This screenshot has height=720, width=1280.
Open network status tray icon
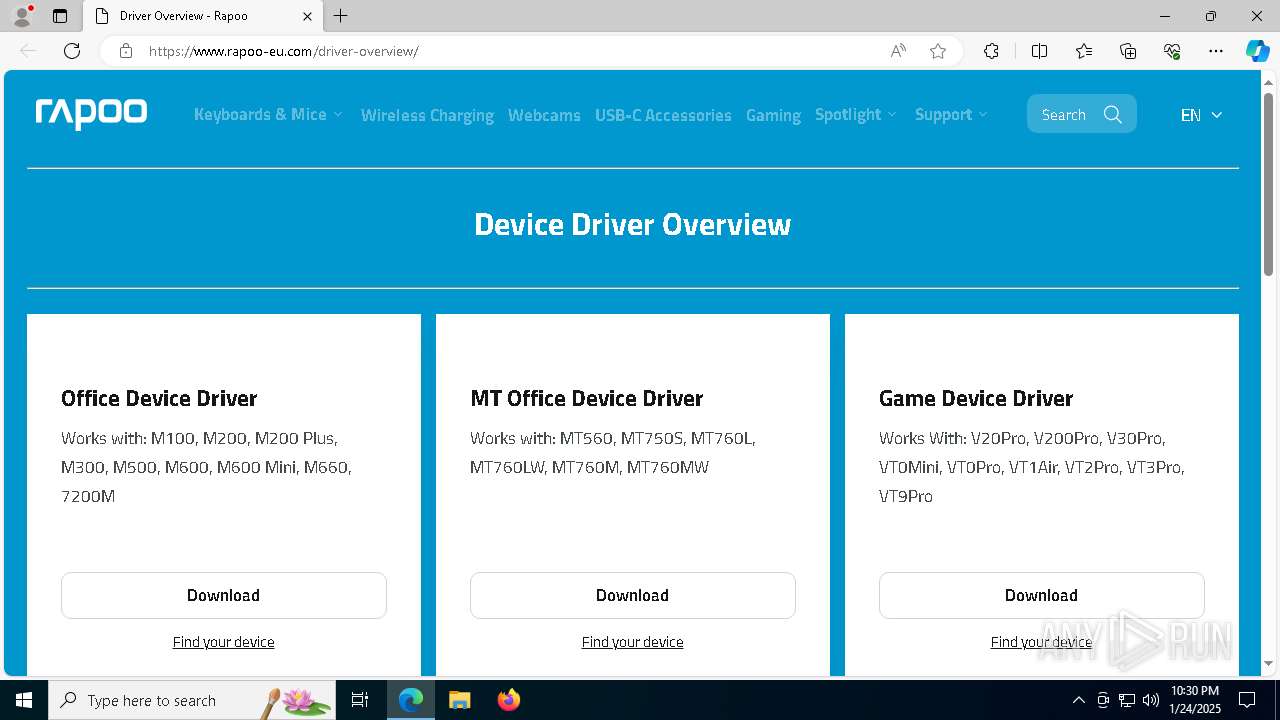(1127, 700)
